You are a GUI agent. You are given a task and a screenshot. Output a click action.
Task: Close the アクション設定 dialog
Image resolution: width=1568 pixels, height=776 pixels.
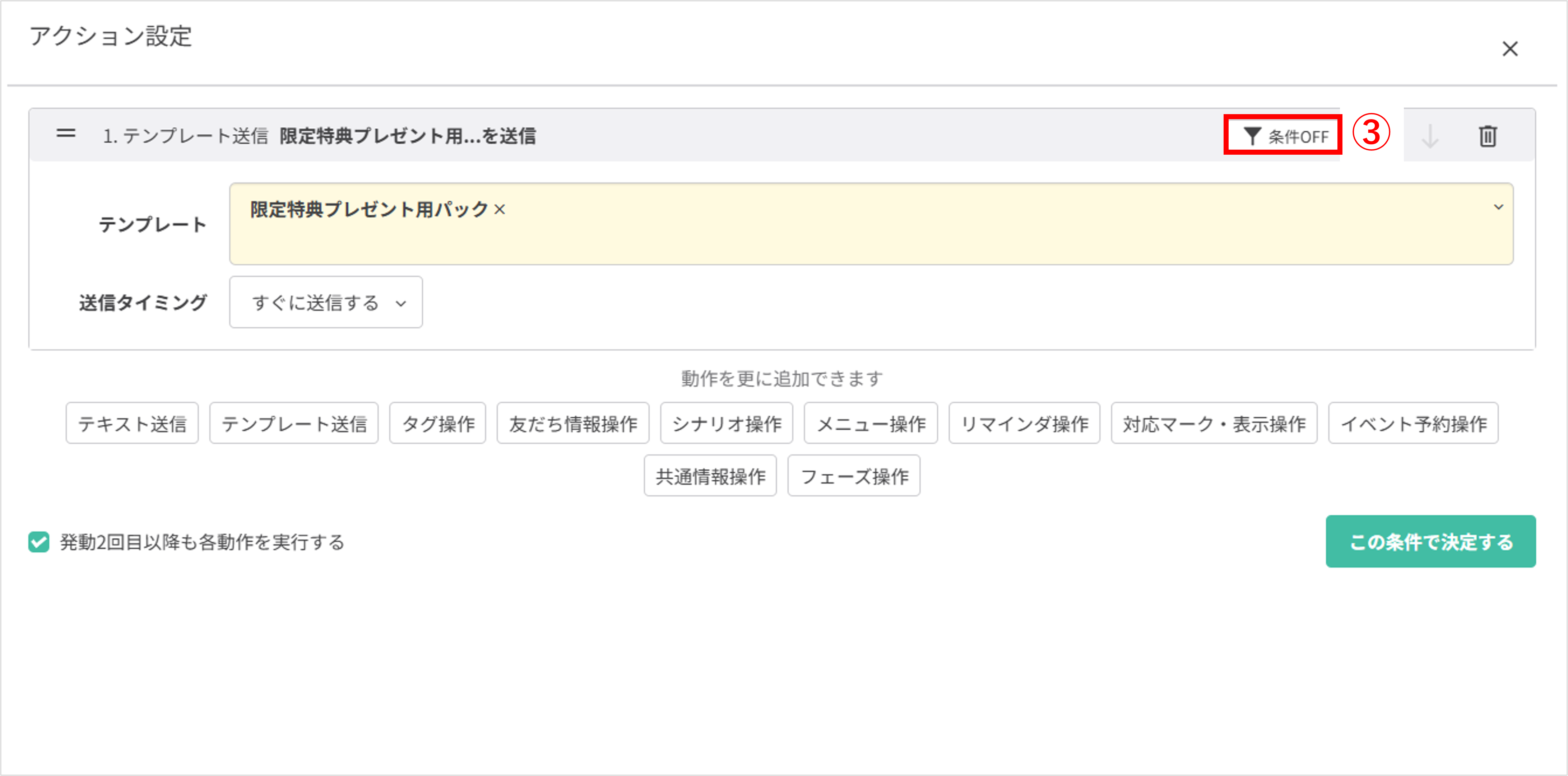click(1510, 49)
